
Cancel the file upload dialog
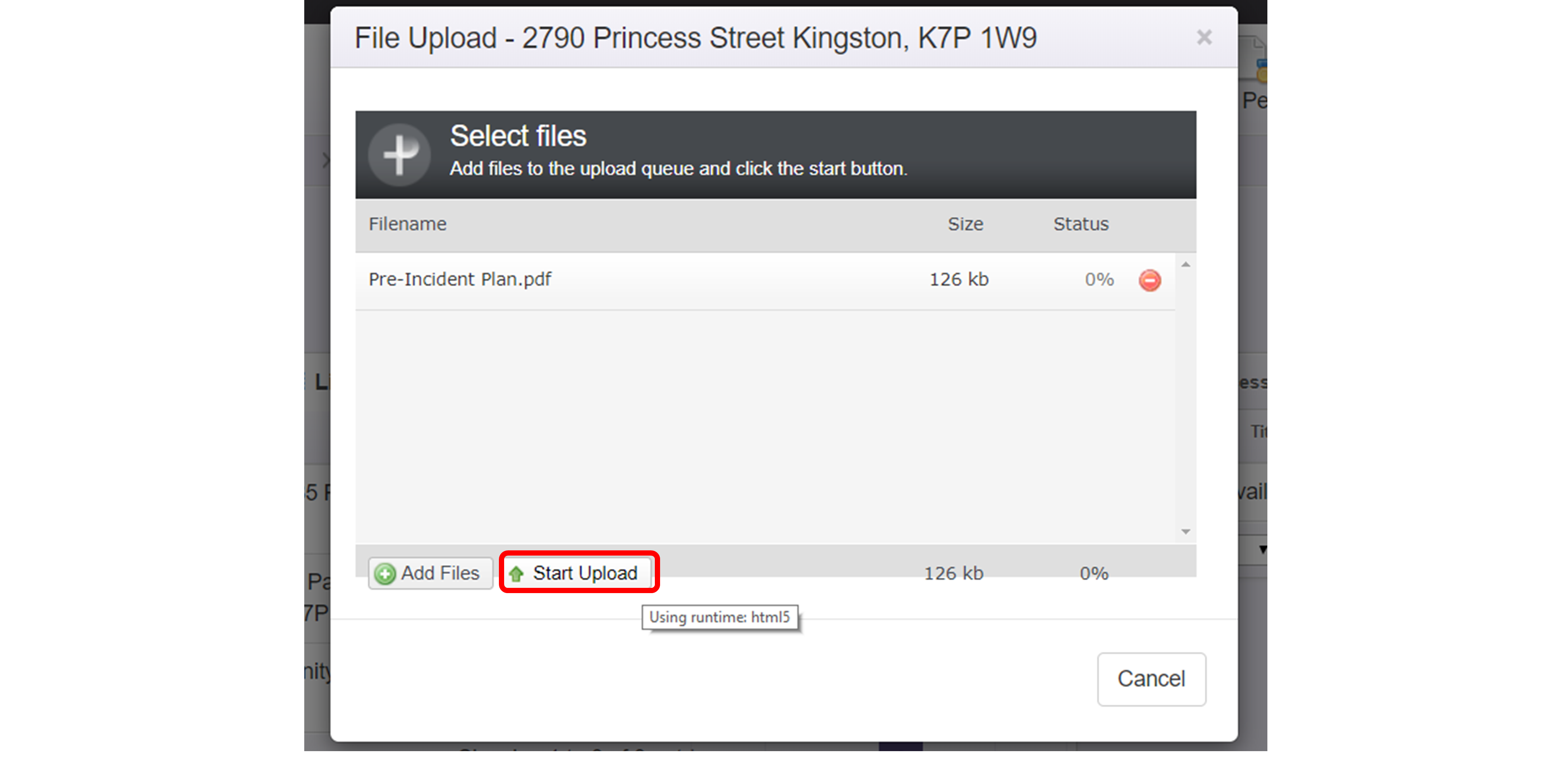tap(1151, 679)
